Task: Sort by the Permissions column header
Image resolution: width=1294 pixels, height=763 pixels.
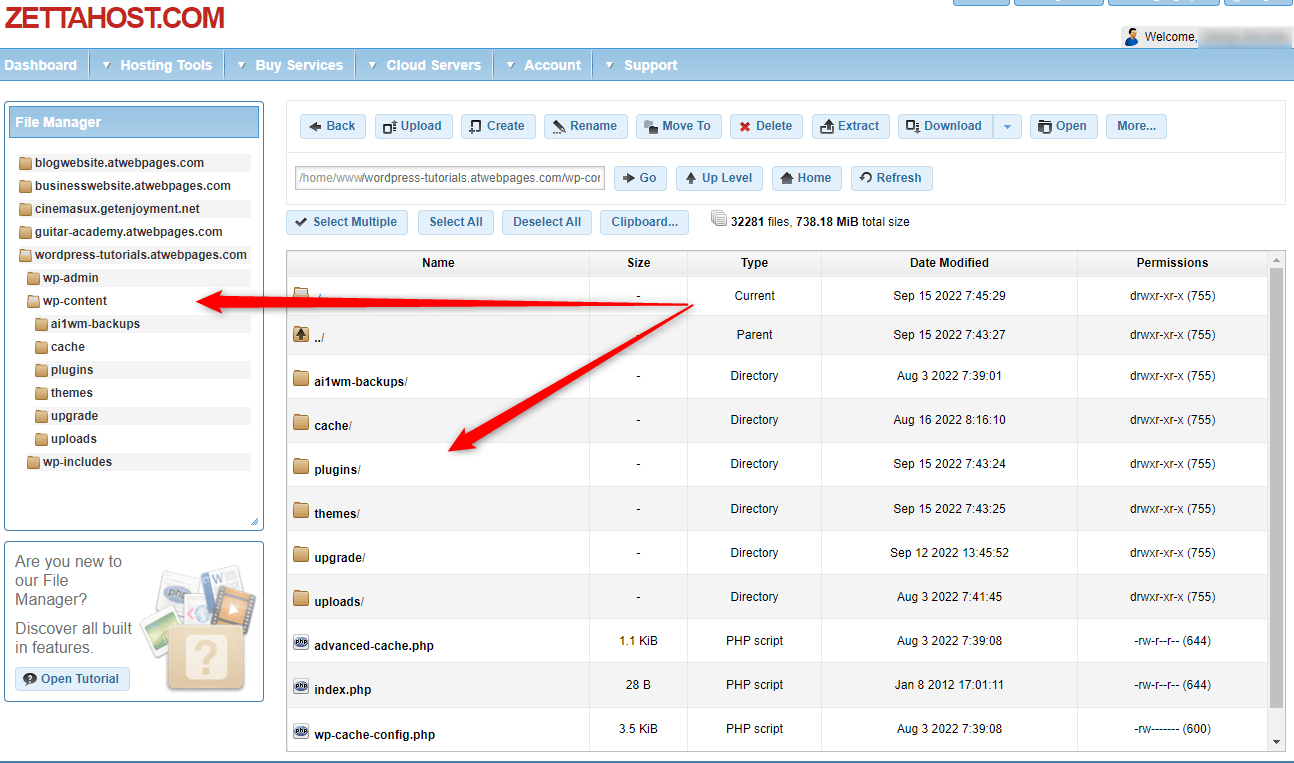Action: (x=1172, y=263)
